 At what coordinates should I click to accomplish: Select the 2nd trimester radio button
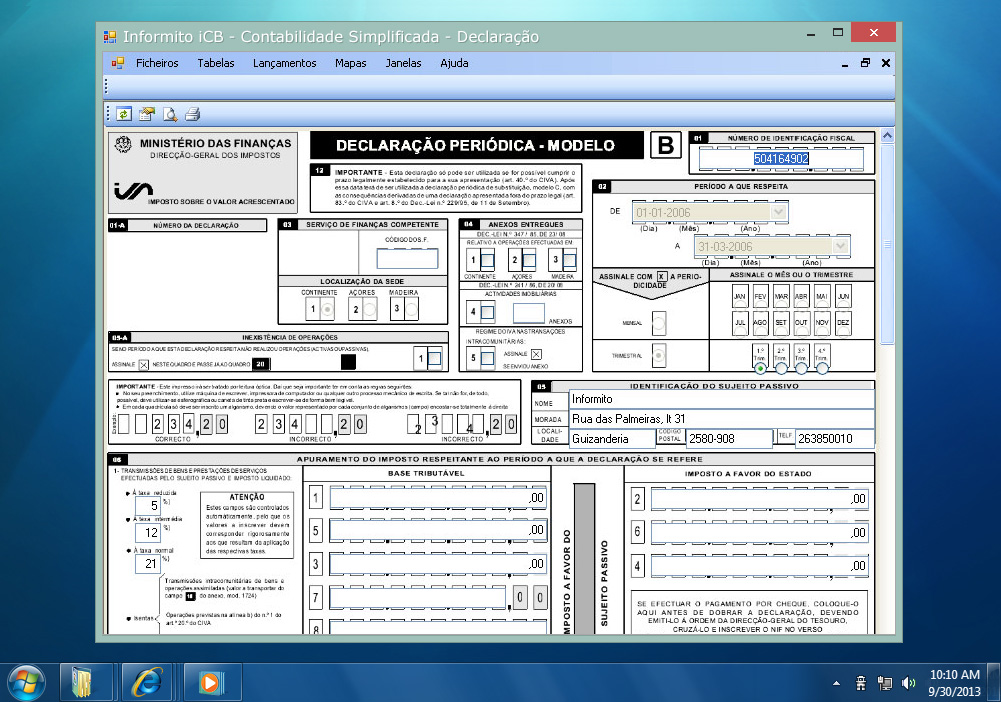(x=781, y=368)
